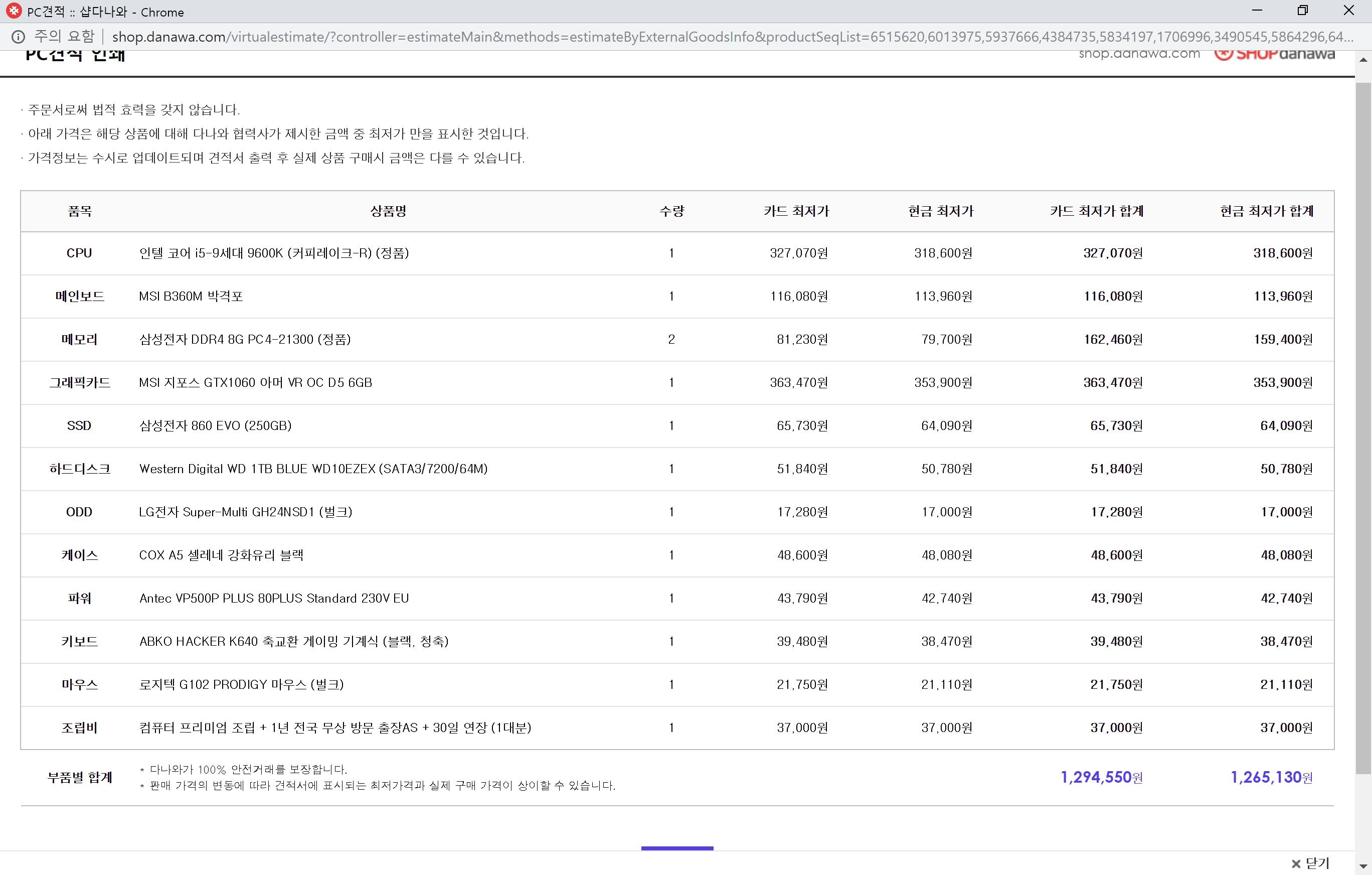Select the 카드 최저가 합계 column header
The image size is (1372, 875).
[1097, 212]
